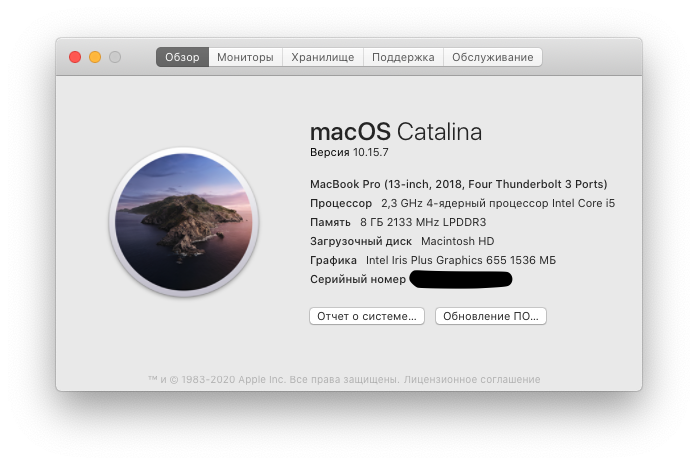Click the Загрузочный диск label
The width and height of the screenshot is (698, 465).
pos(361,241)
